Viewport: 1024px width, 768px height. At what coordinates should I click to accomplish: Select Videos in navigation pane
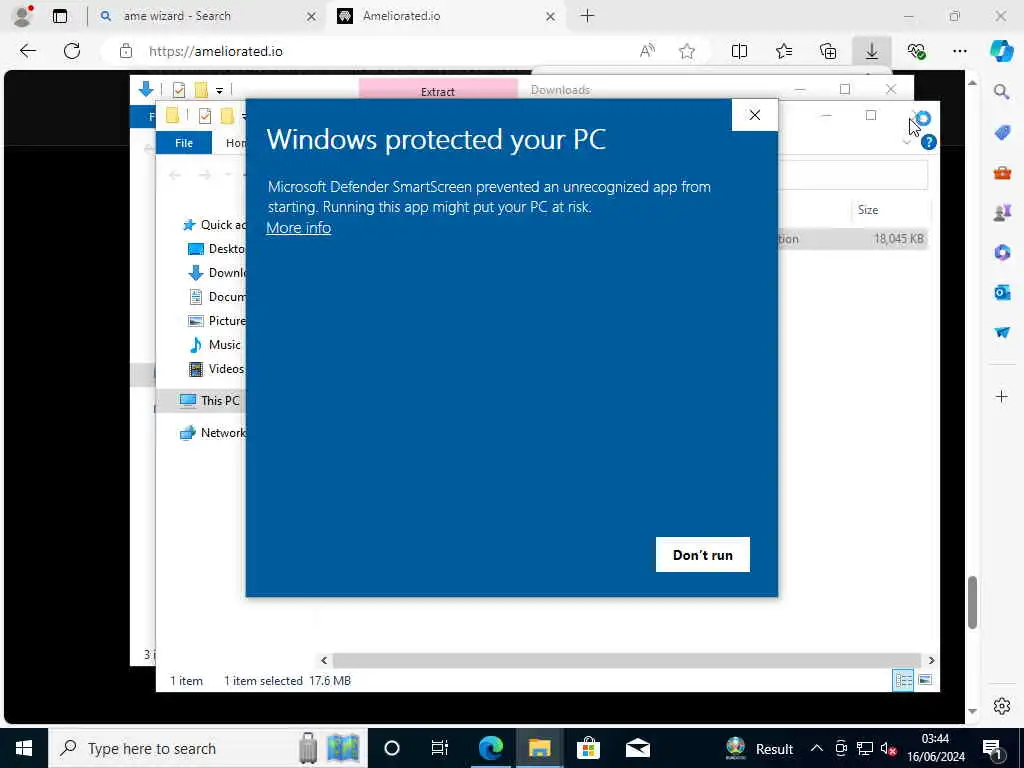[x=216, y=369]
